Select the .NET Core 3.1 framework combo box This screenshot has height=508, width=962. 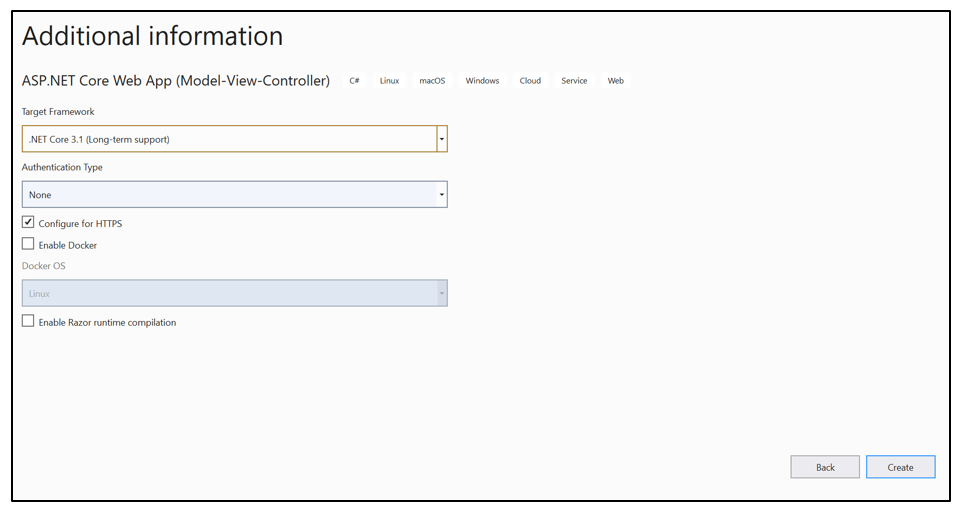coord(228,139)
